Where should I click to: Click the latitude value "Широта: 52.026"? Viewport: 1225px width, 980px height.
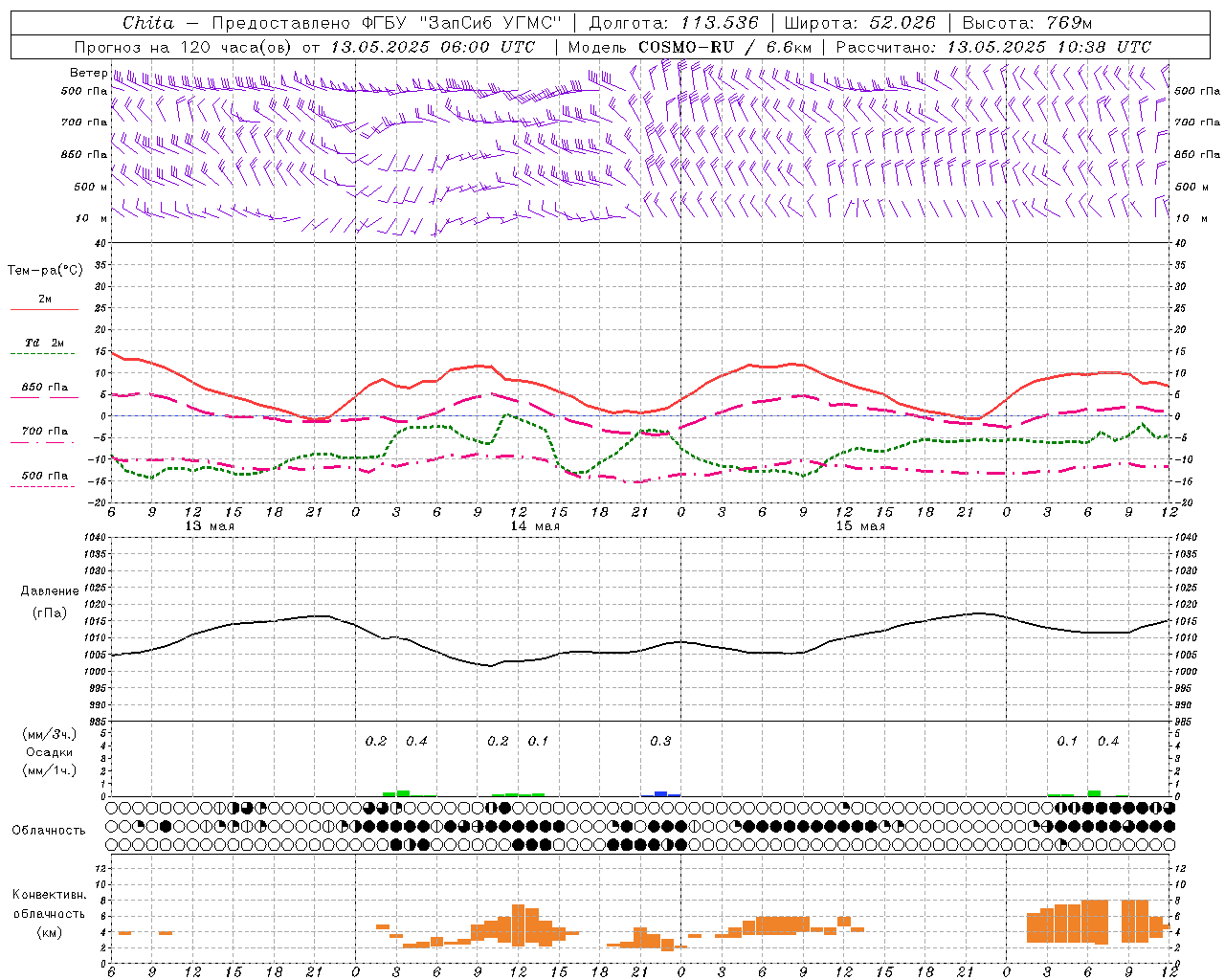click(859, 23)
